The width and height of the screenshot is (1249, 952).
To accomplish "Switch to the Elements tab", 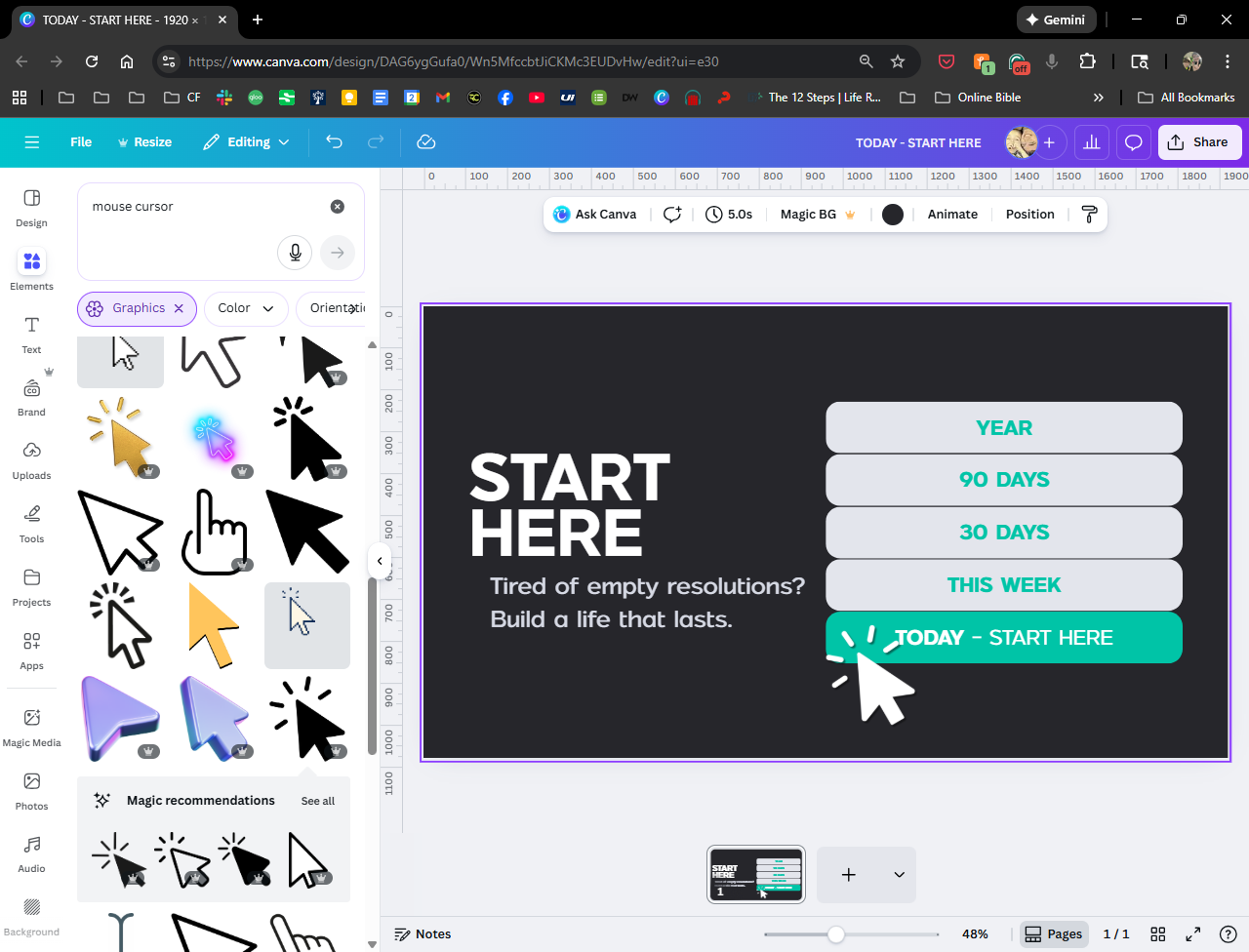I will pos(31,270).
